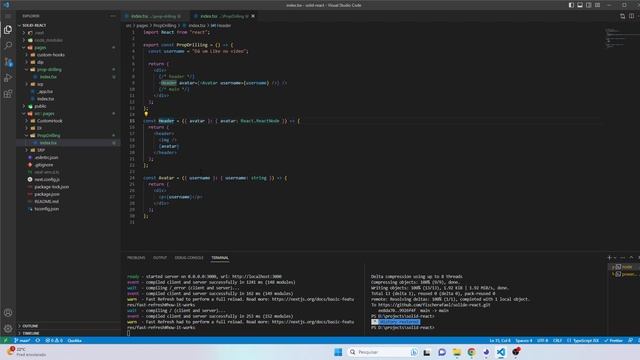This screenshot has width=640, height=360.
Task: Click the synchronize changes icon in status bar
Action: tap(38, 340)
